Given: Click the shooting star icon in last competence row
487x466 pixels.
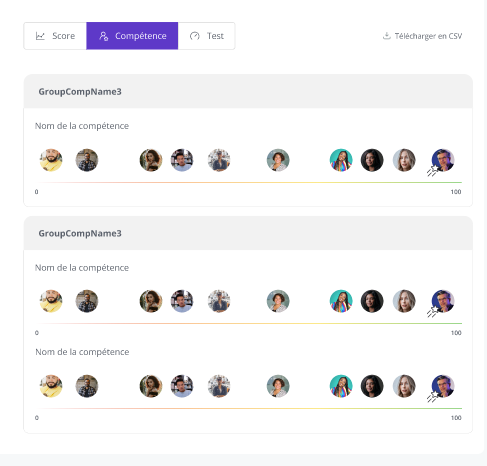Looking at the screenshot, I should [433, 397].
